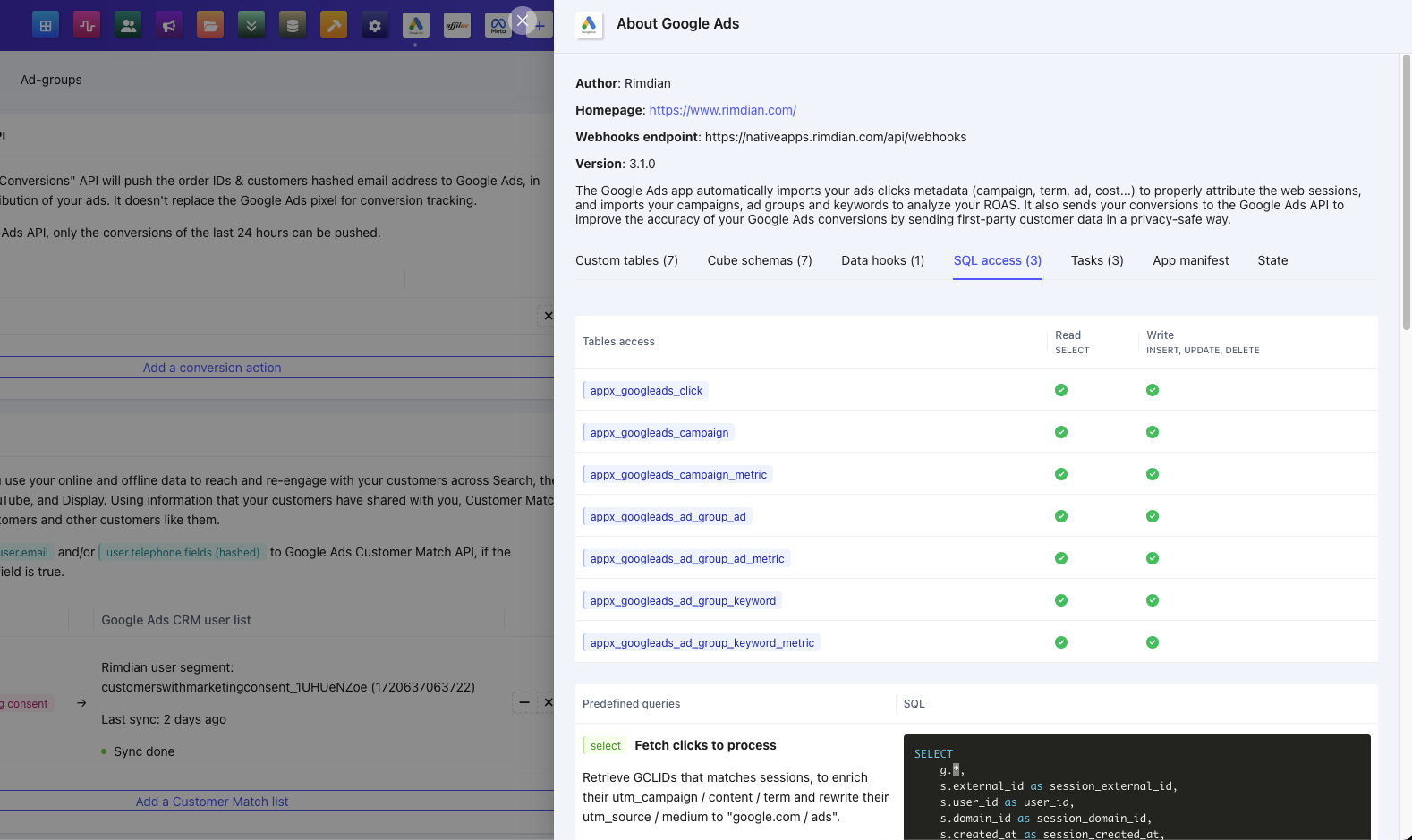
Task: Click the green double-chevron icon
Action: click(251, 26)
